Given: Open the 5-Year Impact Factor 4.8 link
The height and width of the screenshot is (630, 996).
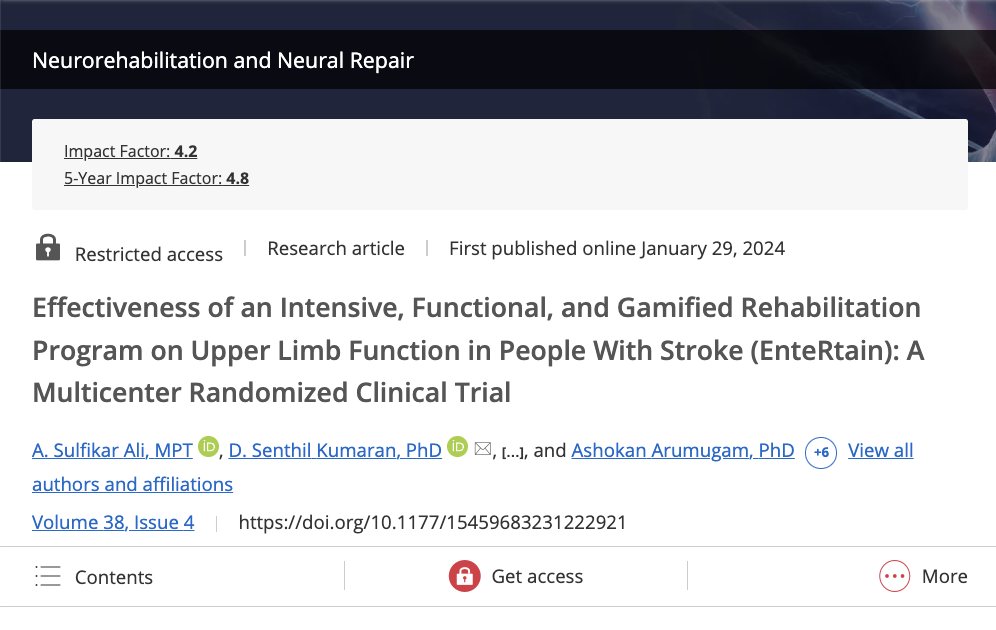Looking at the screenshot, I should pyautogui.click(x=156, y=178).
